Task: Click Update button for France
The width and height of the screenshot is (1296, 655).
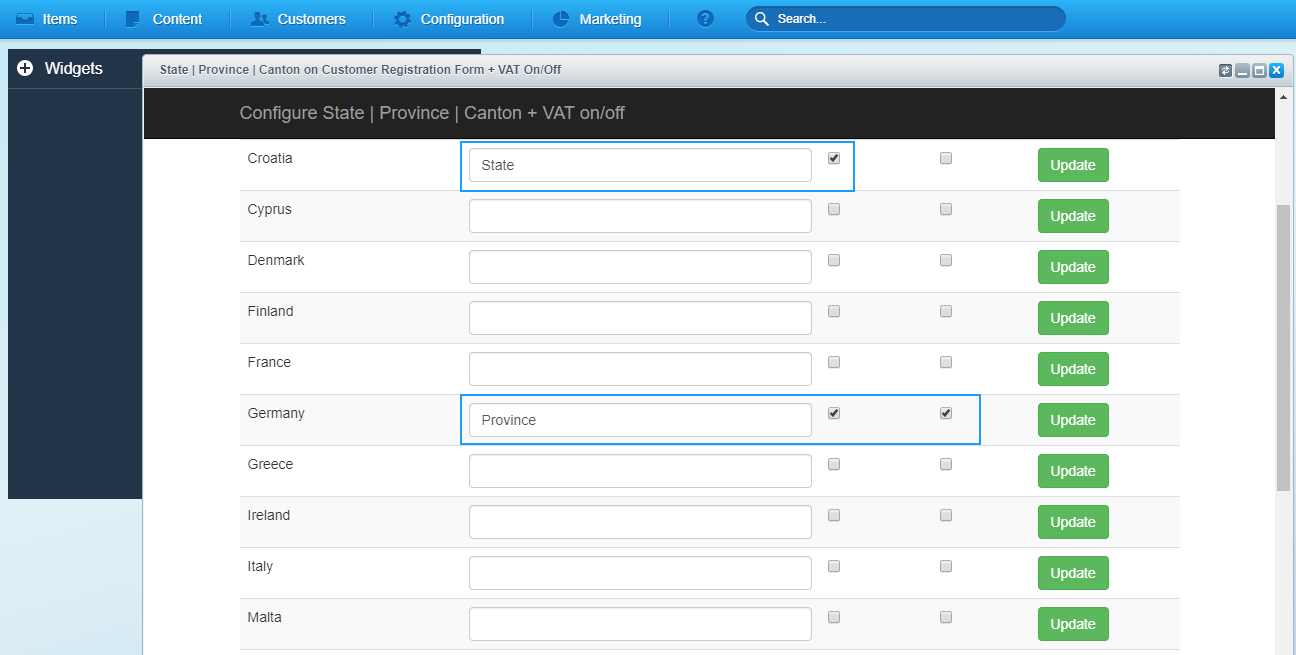Action: [x=1073, y=369]
